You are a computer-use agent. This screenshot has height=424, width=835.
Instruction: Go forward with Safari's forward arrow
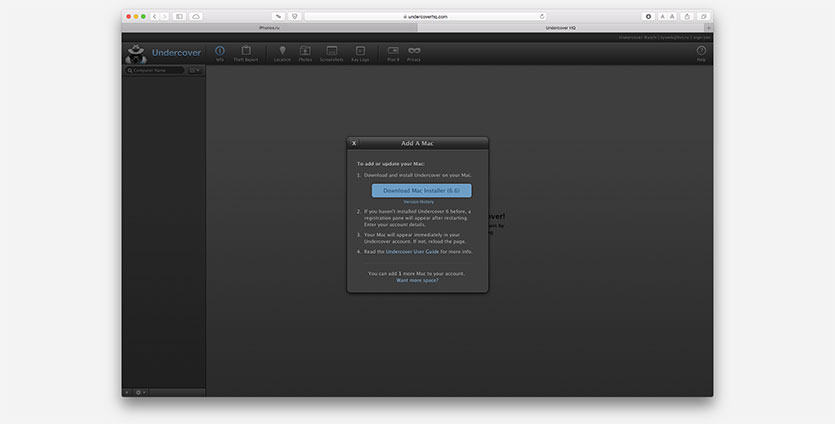(x=164, y=17)
